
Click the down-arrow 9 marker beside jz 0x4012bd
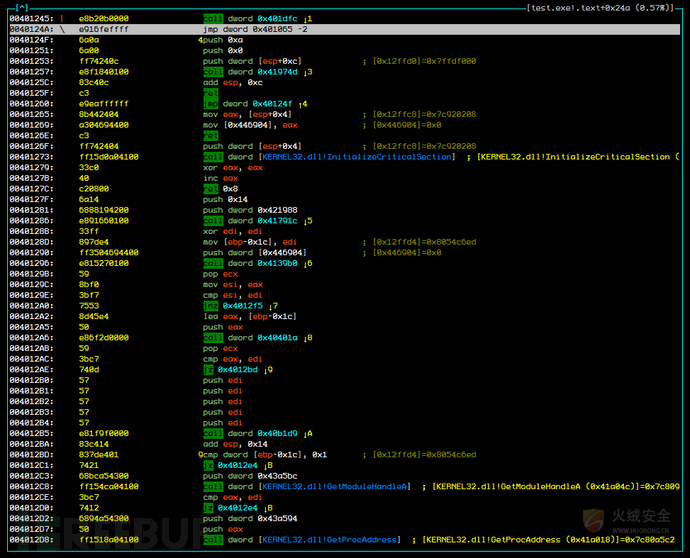point(268,370)
